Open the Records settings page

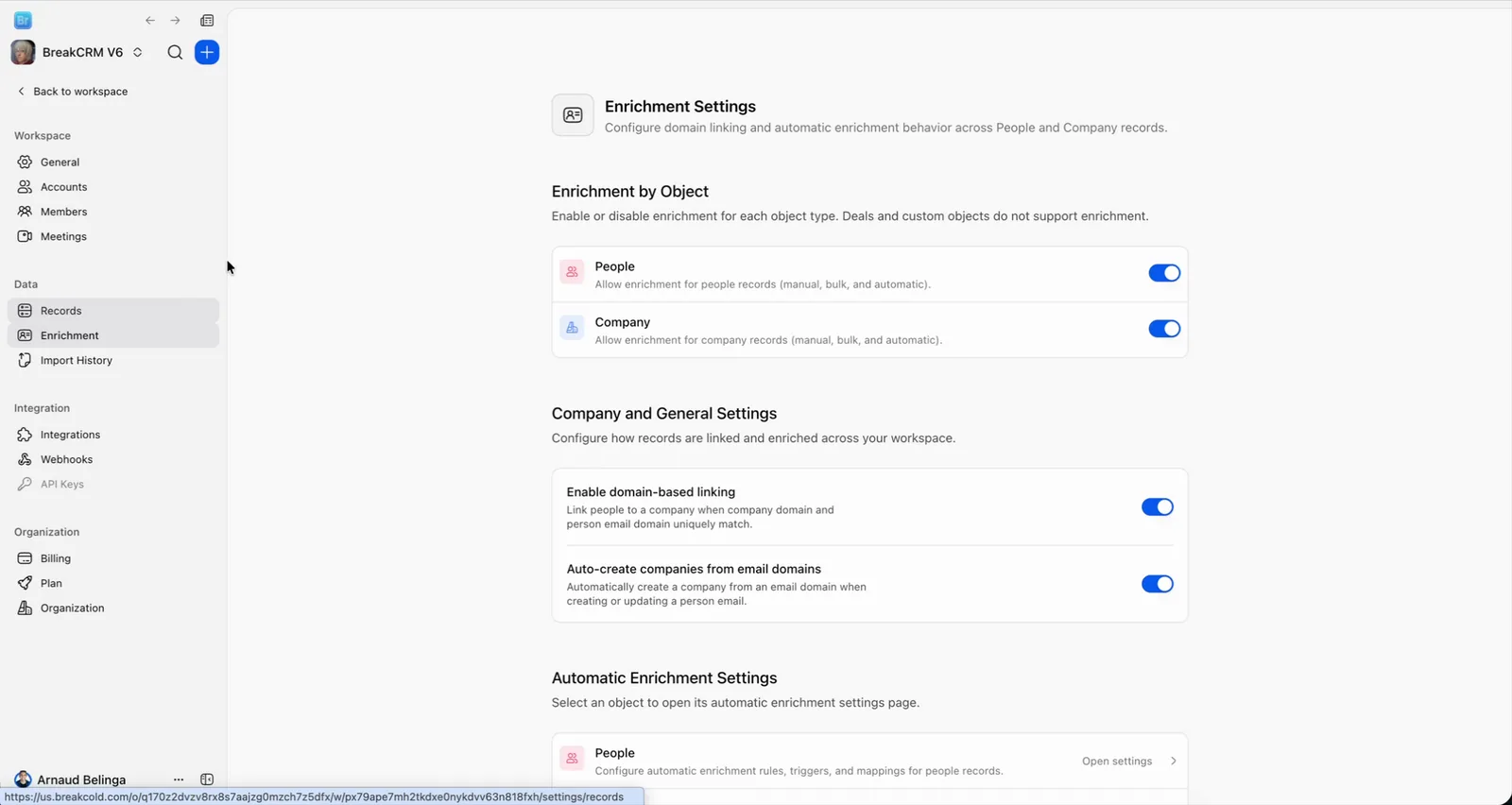pos(113,311)
